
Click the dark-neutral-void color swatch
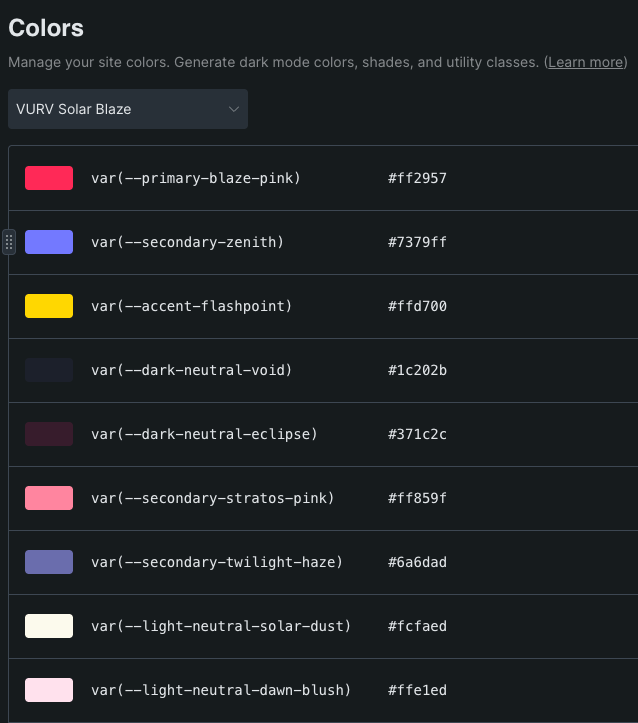[x=49, y=370]
